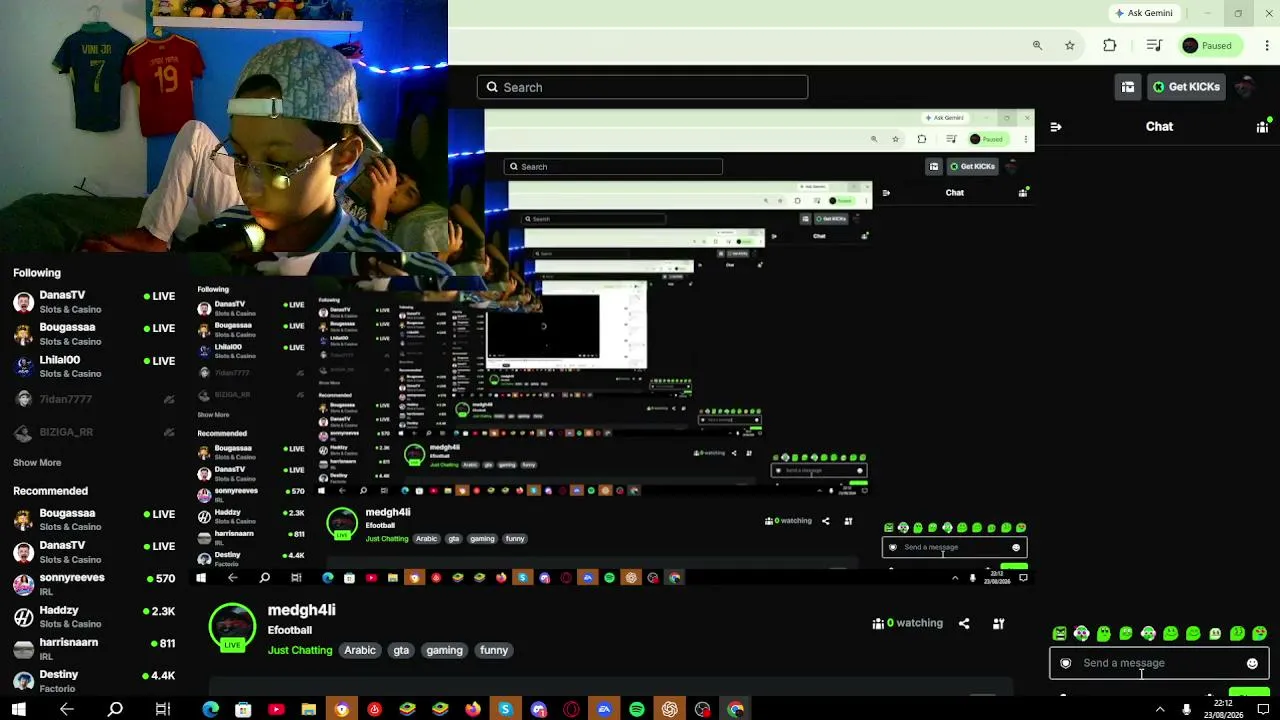The image size is (1280, 720).
Task: Click the chat identity badge icon in message box
Action: pyautogui.click(x=1066, y=663)
